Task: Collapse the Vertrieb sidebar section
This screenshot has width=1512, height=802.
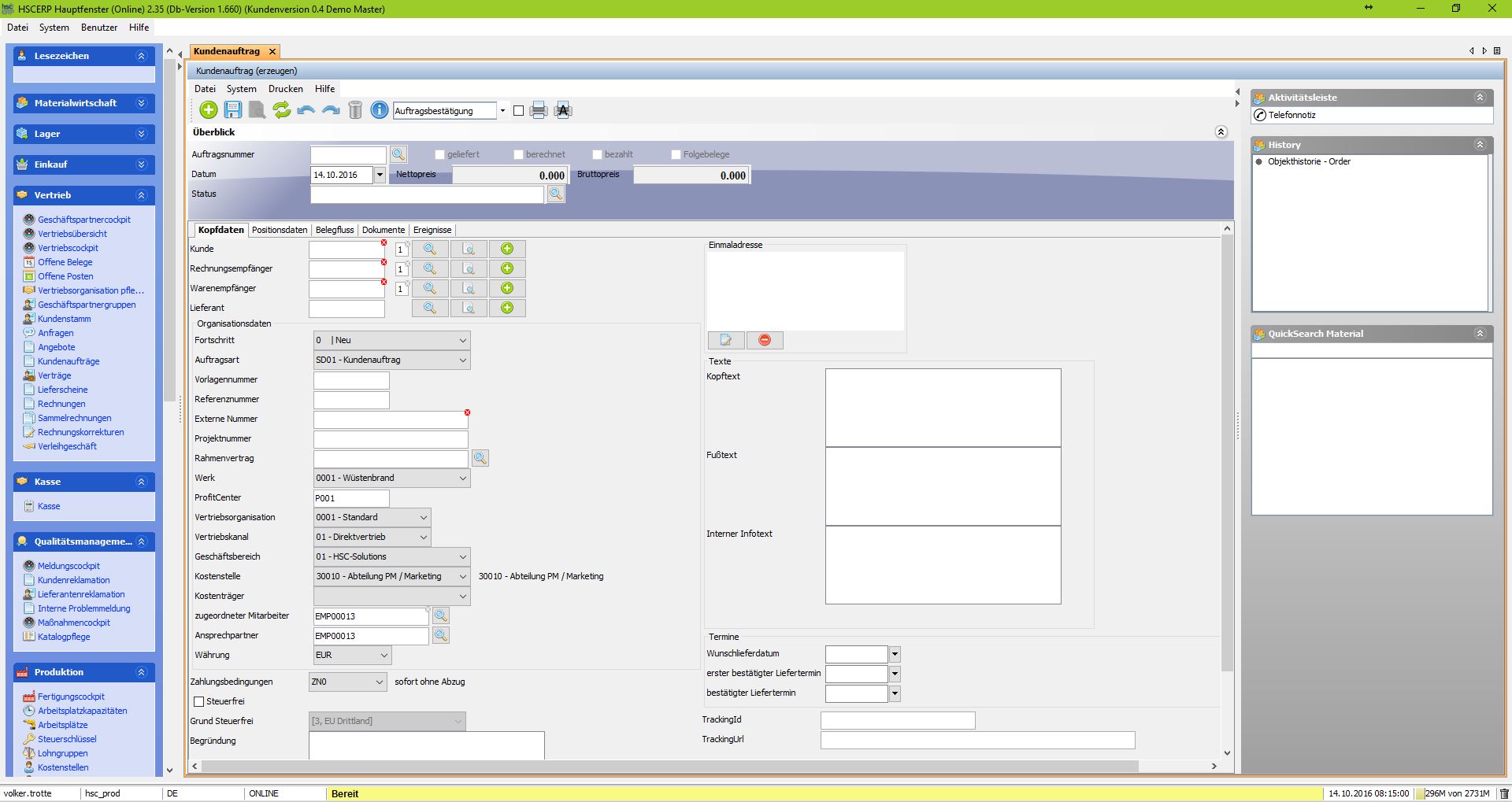Action: (x=142, y=195)
